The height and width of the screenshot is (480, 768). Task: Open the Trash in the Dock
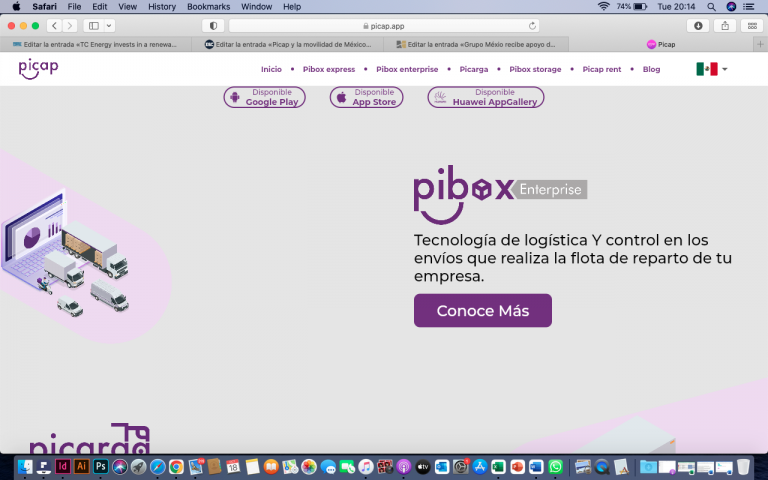pos(743,467)
